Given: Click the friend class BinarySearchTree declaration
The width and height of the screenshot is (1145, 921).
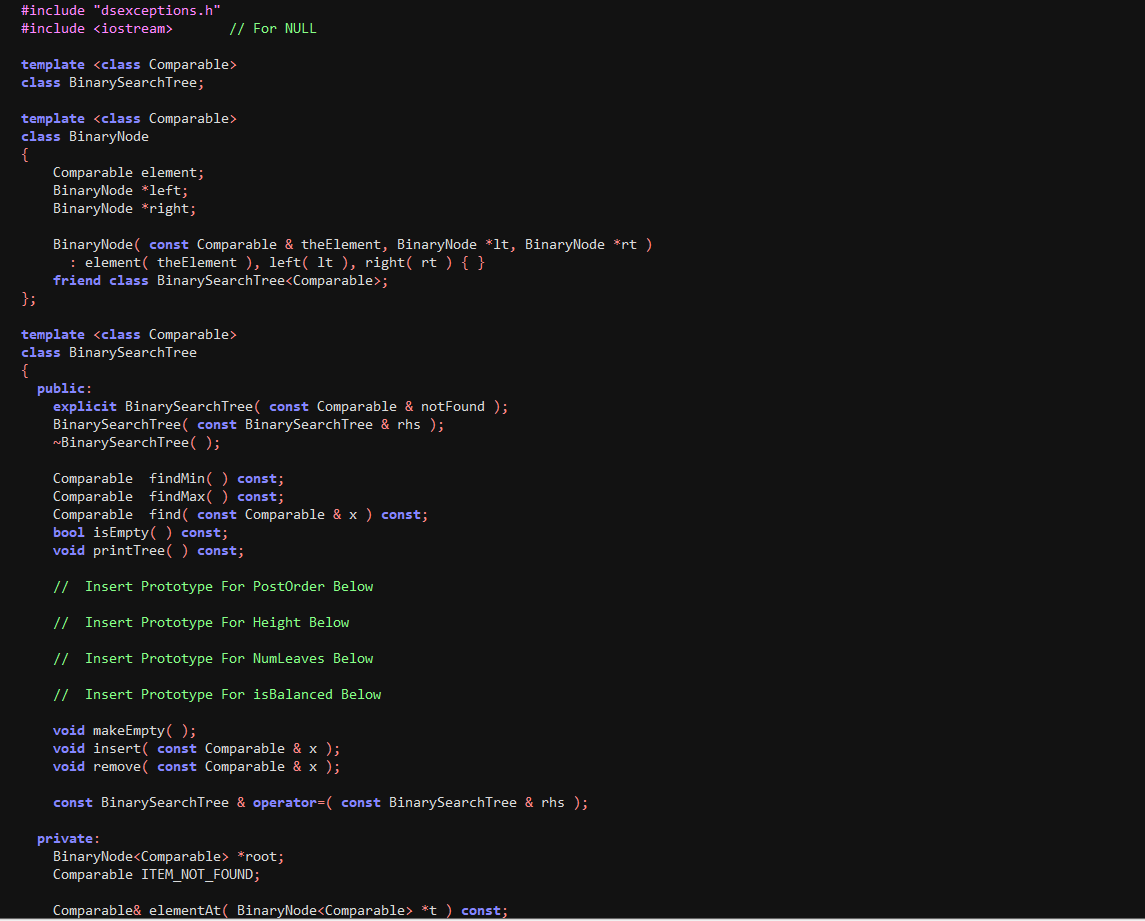Looking at the screenshot, I should pyautogui.click(x=218, y=280).
